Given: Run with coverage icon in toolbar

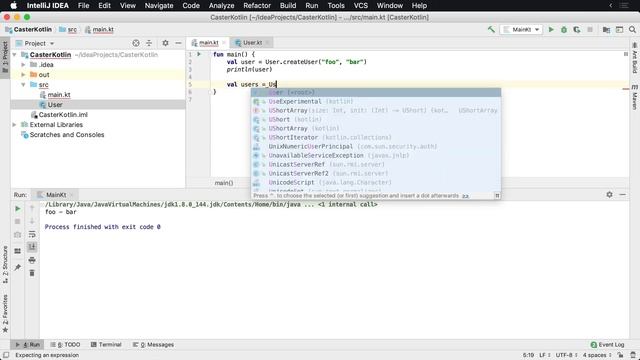Looking at the screenshot, I should (577, 29).
